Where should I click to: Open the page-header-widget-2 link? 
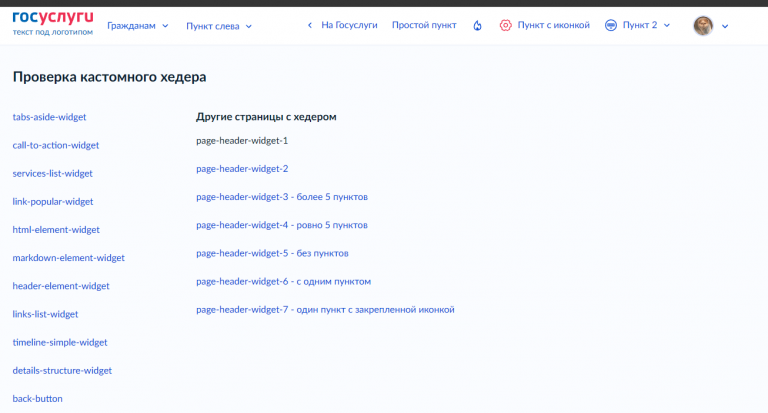[x=242, y=169]
